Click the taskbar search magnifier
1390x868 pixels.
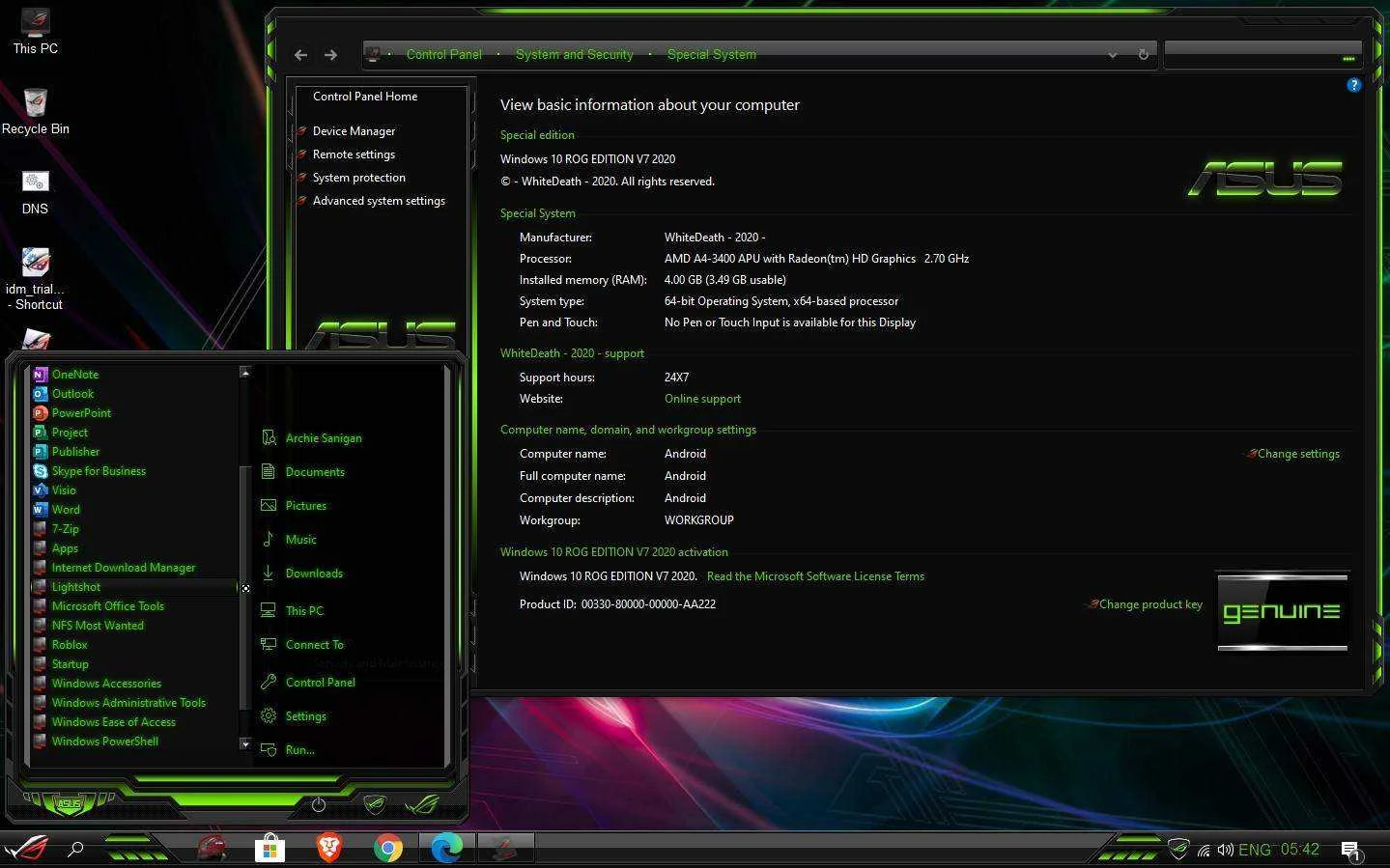[75, 849]
